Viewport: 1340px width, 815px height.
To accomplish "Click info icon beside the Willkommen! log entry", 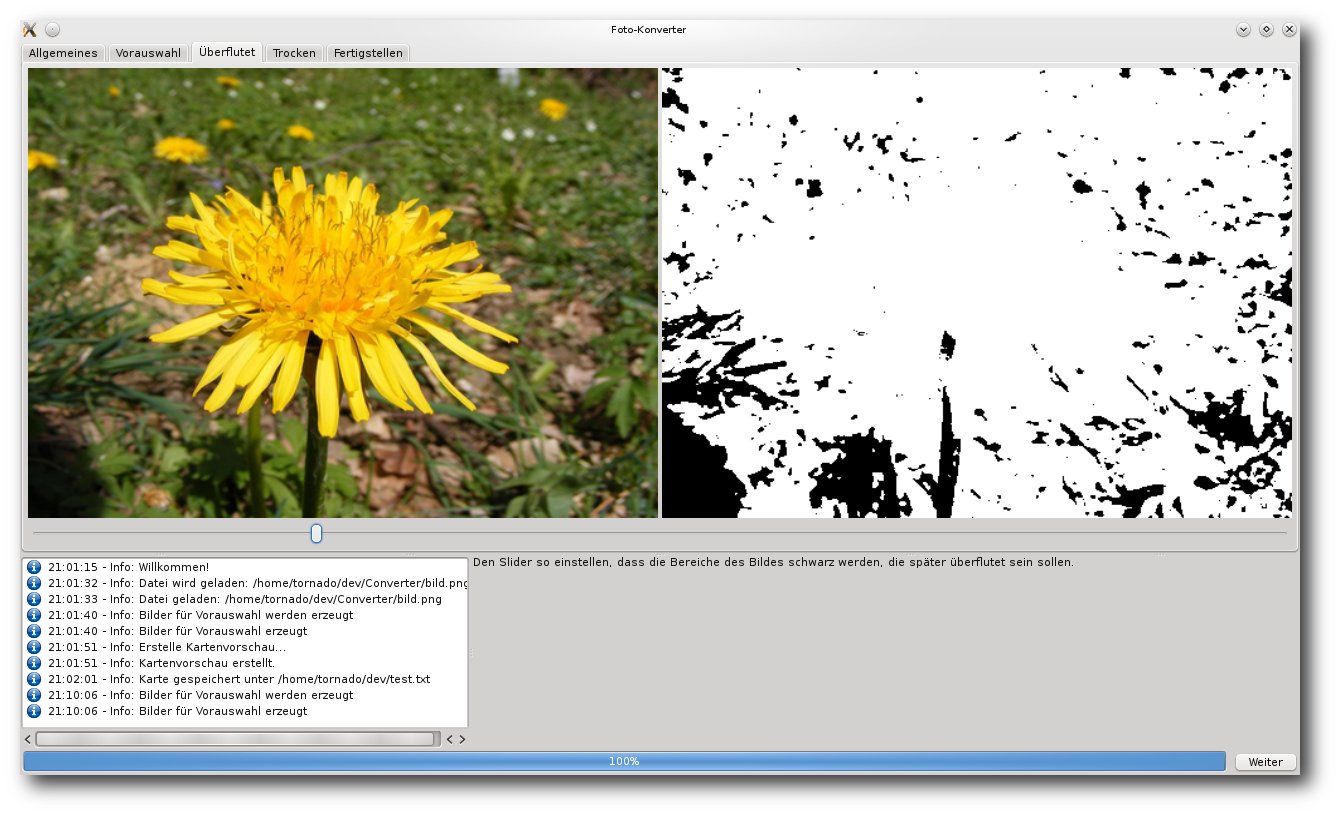I will [34, 567].
